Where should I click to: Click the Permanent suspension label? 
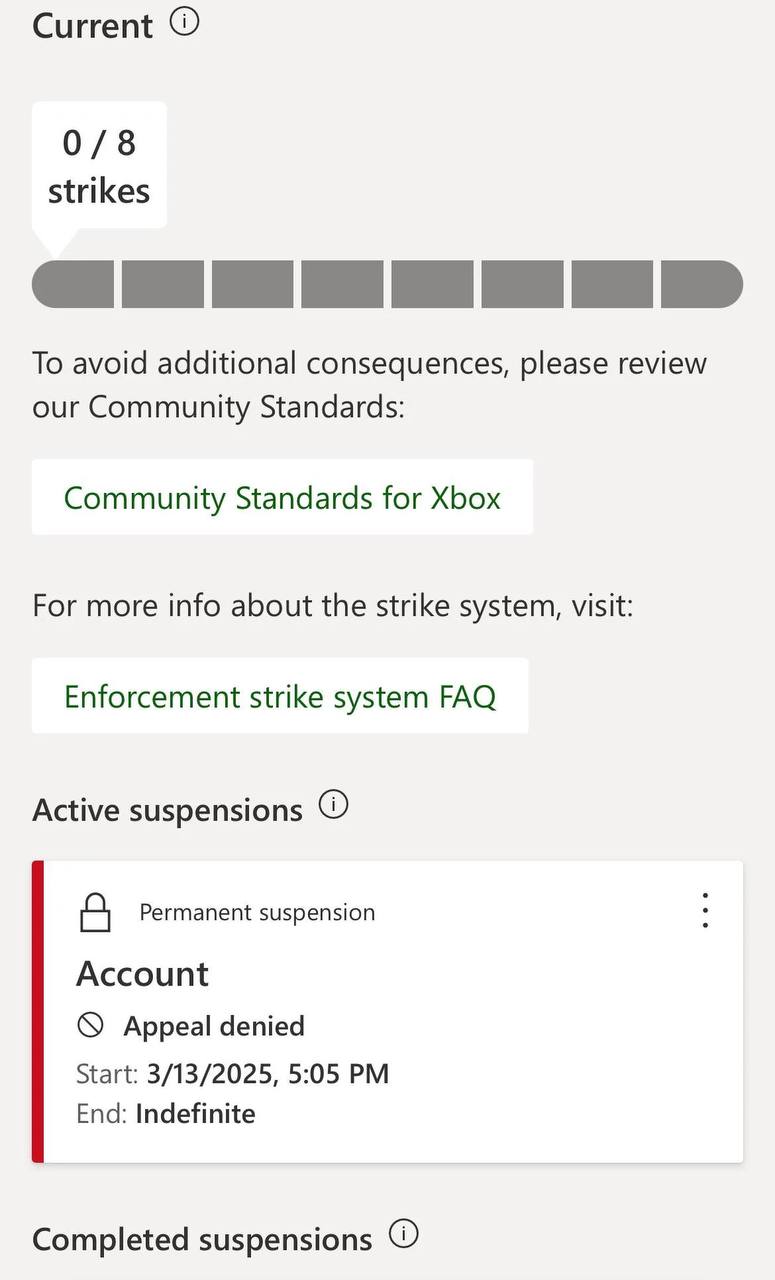[x=257, y=912]
